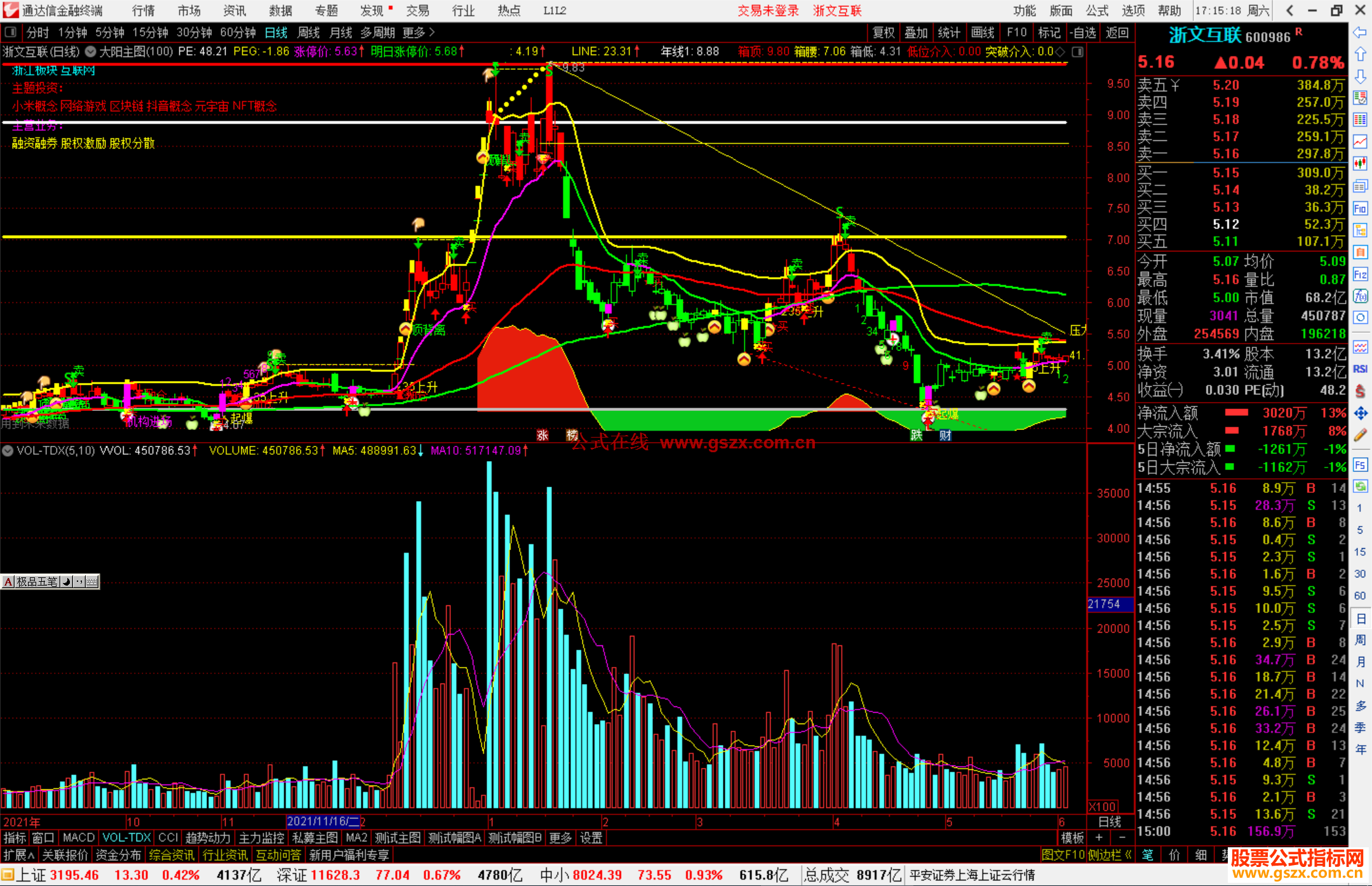Click the 极品五笔 input method bar
1372x886 pixels.
[50, 581]
